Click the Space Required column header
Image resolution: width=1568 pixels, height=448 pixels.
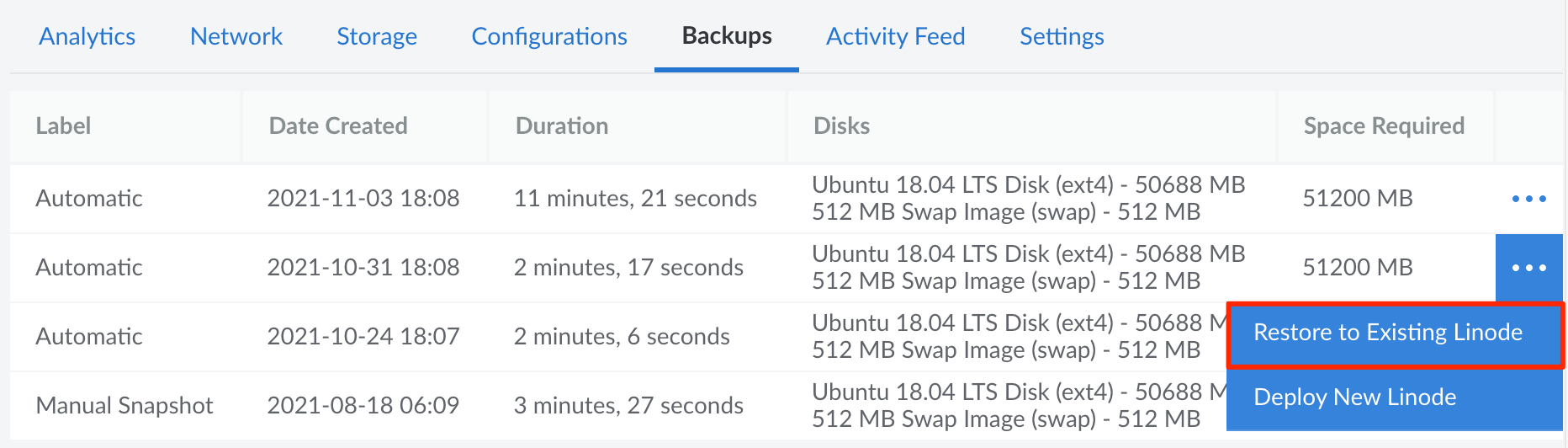tap(1384, 126)
